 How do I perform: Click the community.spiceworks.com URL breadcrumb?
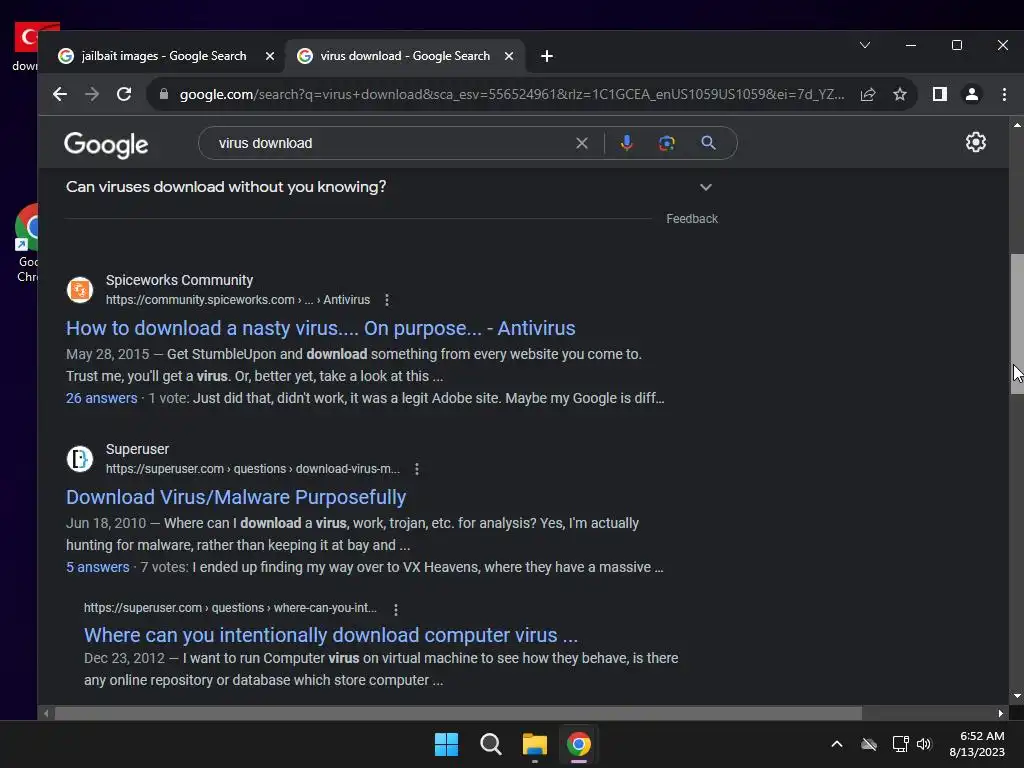click(238, 300)
